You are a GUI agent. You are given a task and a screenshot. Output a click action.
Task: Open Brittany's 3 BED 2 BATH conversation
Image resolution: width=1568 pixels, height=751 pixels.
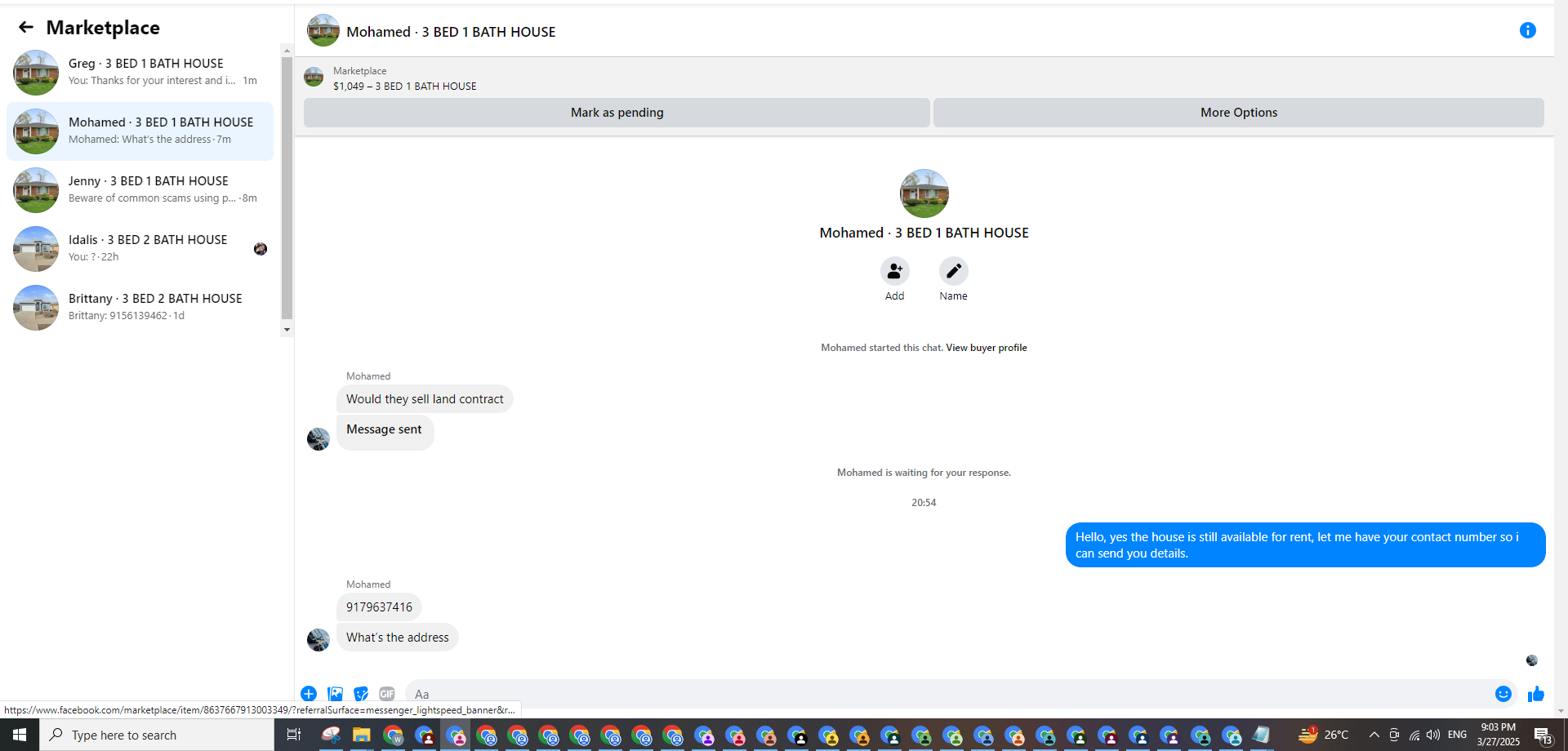[x=140, y=307]
